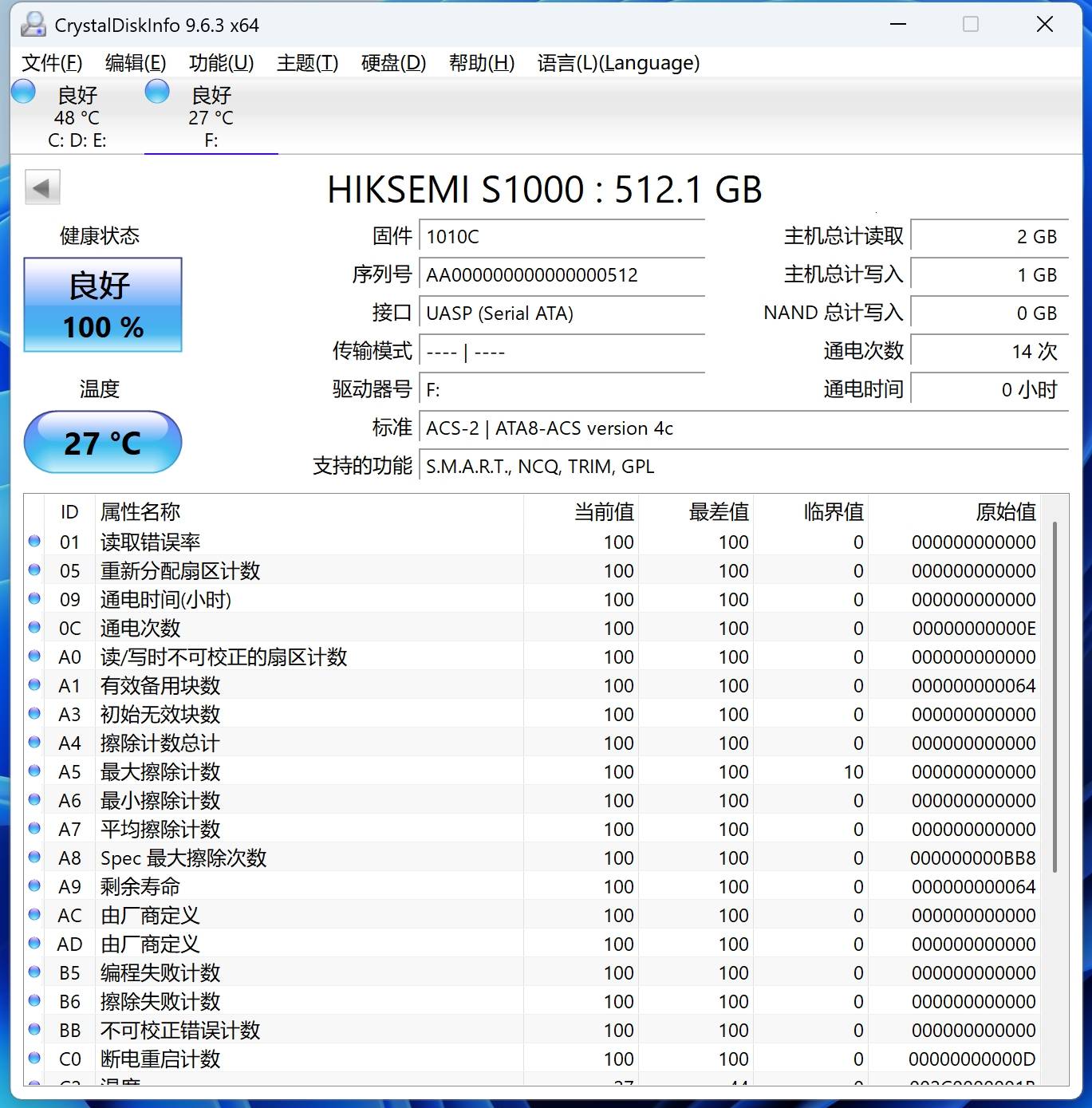This screenshot has width=1092, height=1108.
Task: Click the previous disk arrow button
Action: click(x=42, y=188)
